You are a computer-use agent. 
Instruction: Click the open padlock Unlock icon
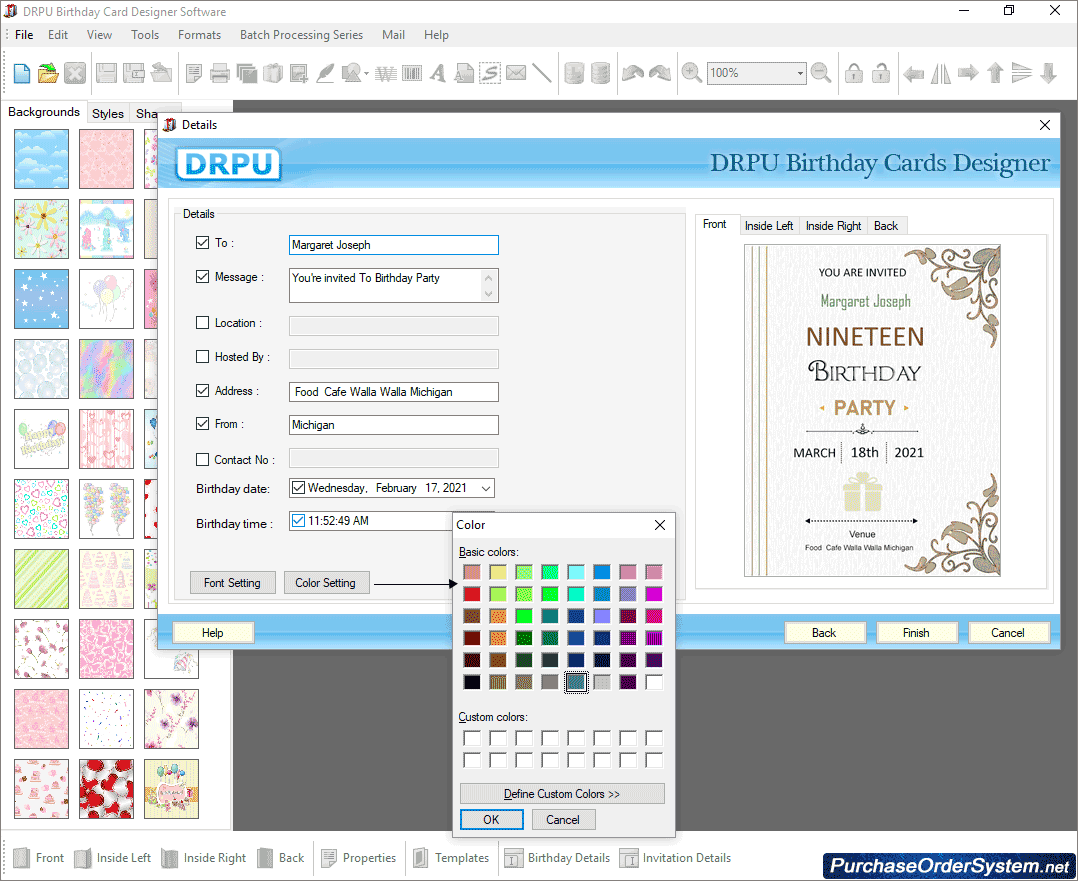[881, 73]
